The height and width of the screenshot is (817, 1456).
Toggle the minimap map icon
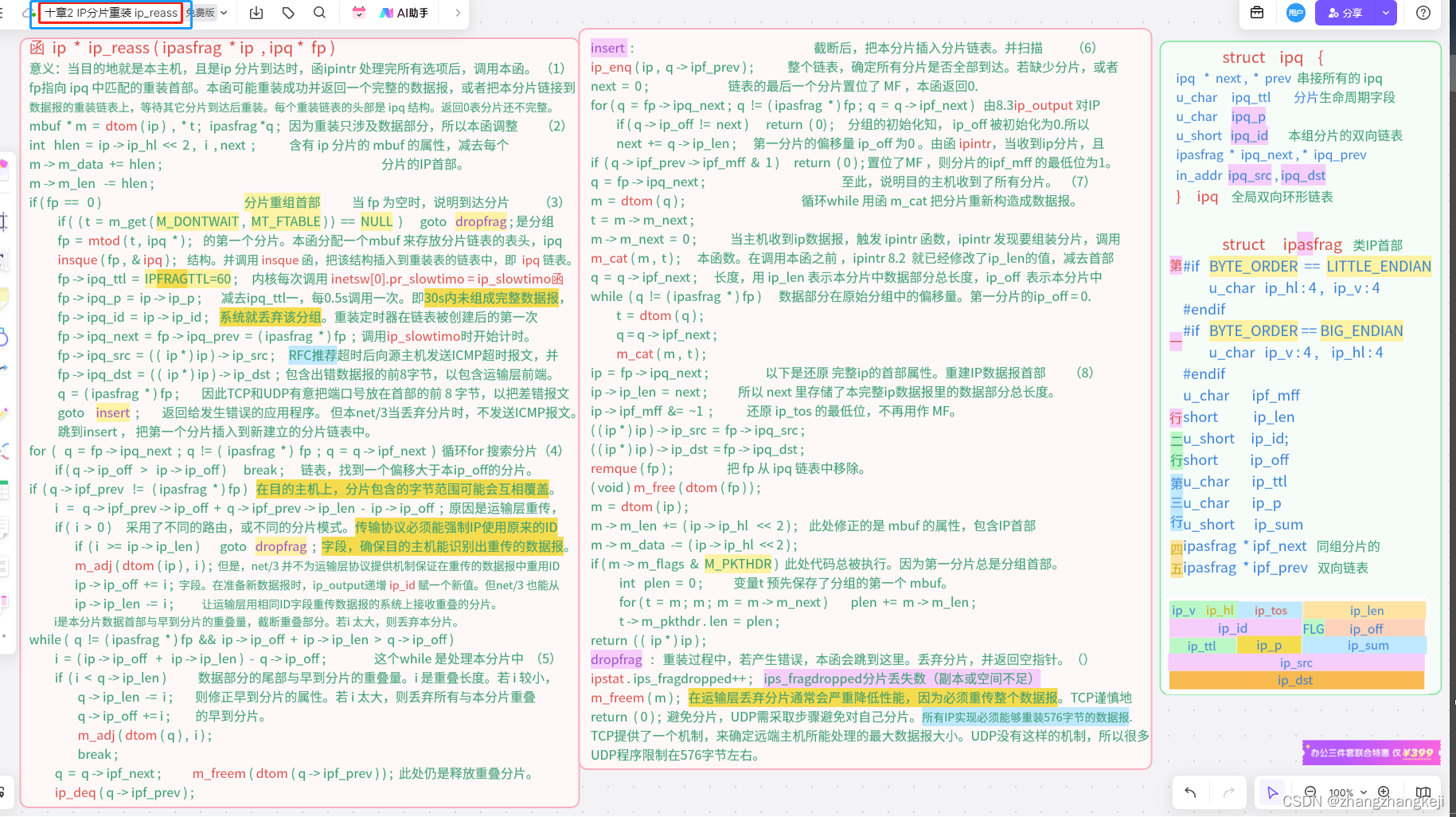1423,792
